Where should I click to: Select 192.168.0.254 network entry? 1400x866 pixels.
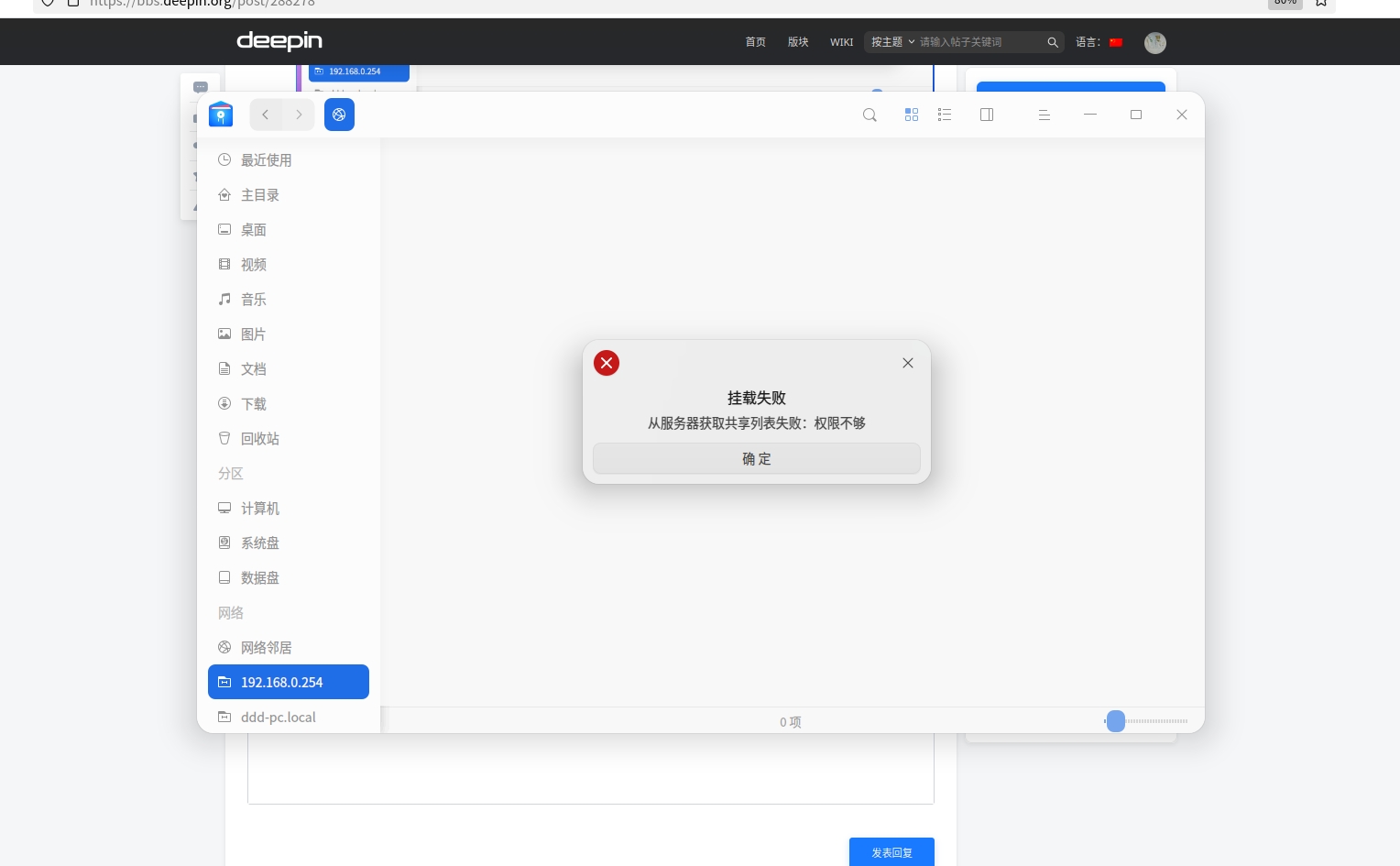289,682
